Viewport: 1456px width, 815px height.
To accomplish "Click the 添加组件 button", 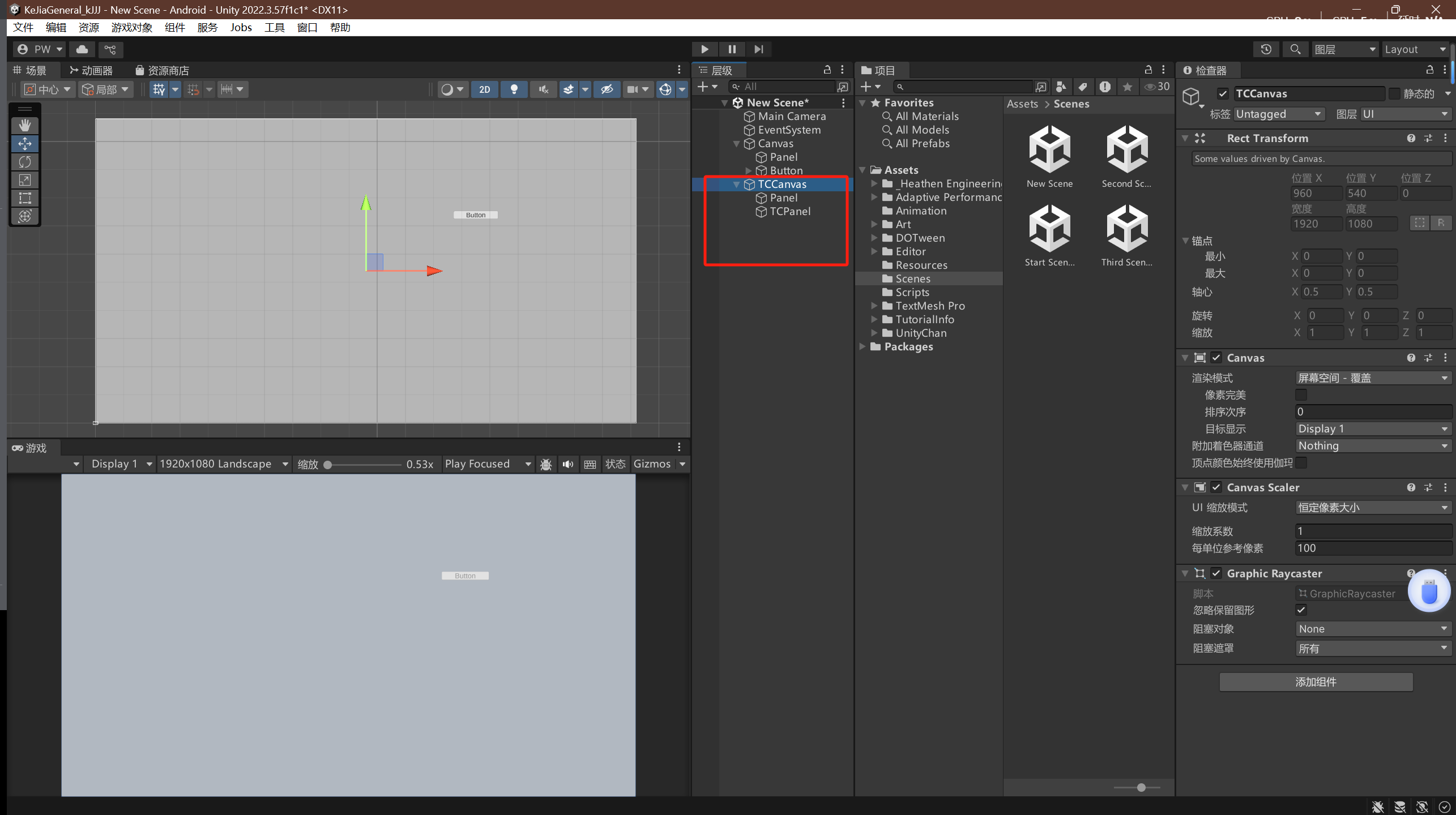I will click(1316, 682).
